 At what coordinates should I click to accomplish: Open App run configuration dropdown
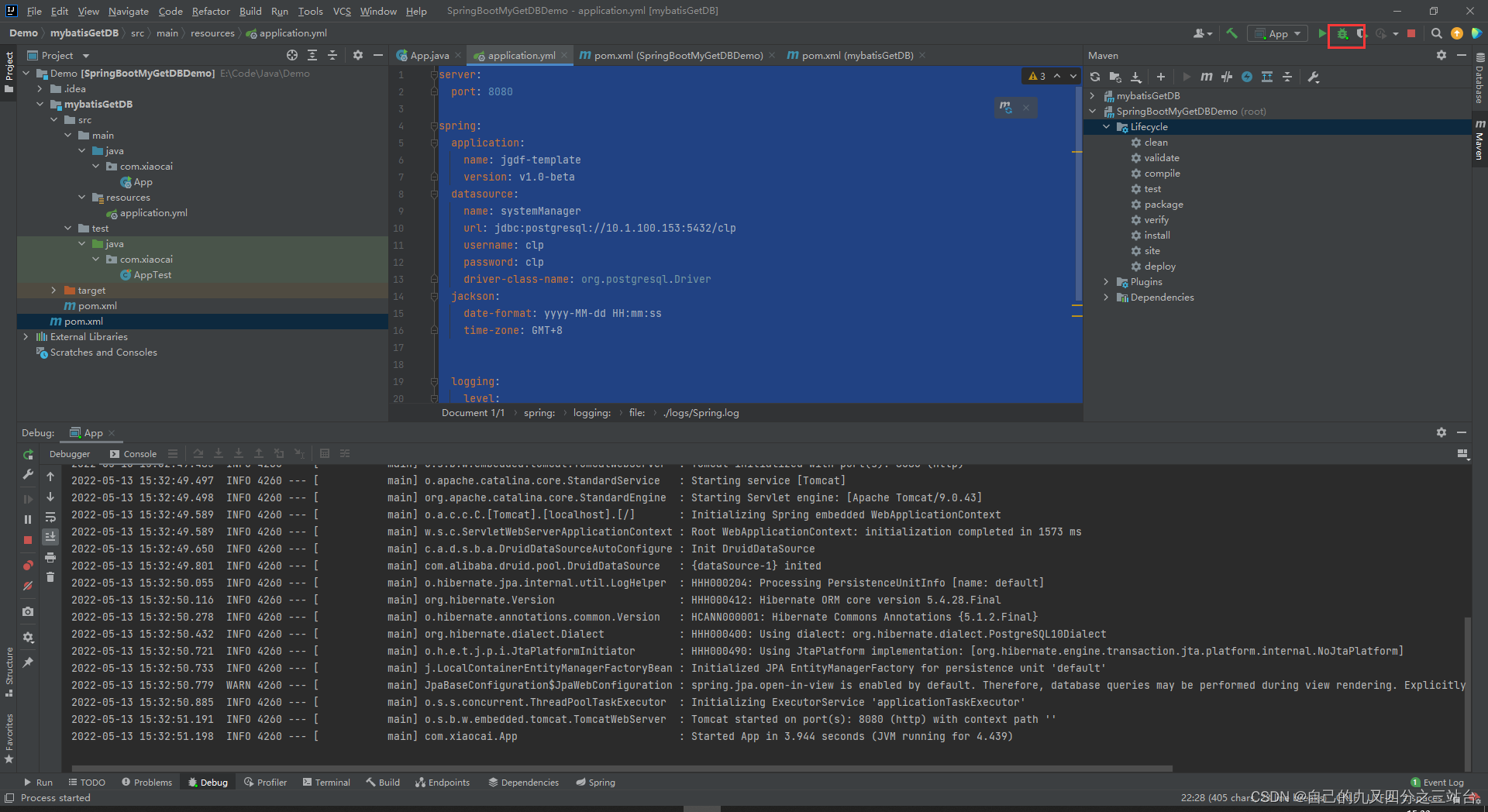point(1277,33)
